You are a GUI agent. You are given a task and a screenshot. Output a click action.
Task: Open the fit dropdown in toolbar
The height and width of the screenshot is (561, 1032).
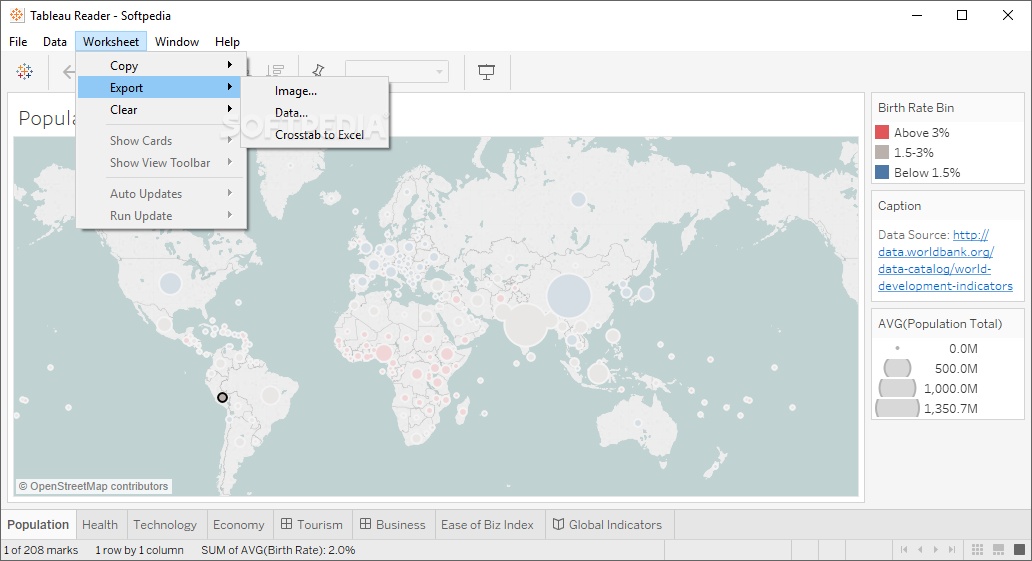397,71
